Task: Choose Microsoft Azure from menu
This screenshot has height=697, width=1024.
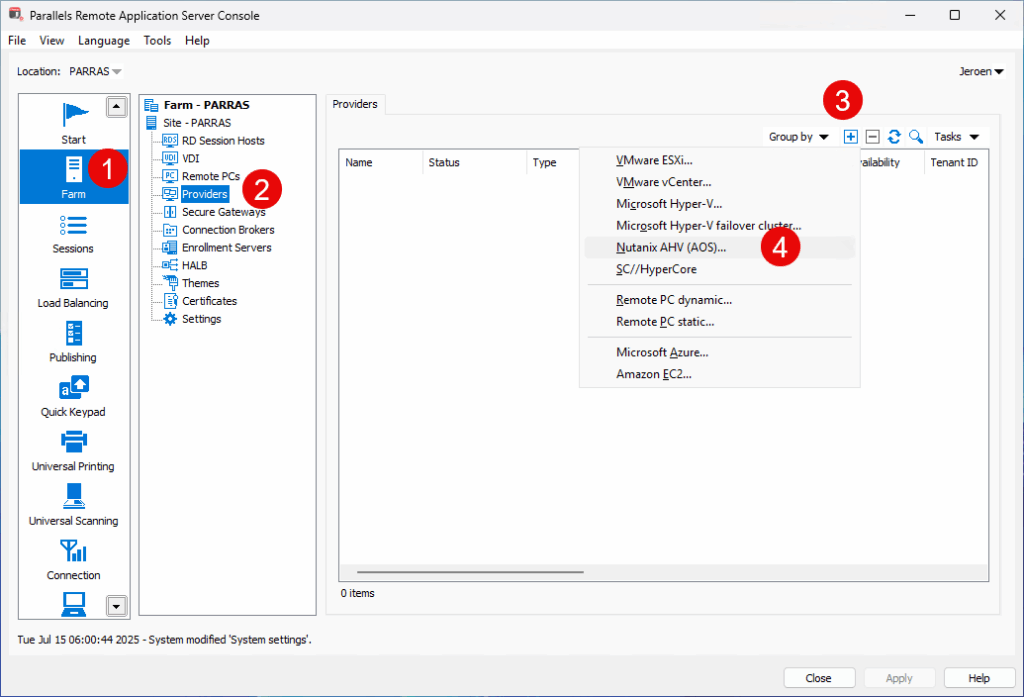Action: point(720,352)
